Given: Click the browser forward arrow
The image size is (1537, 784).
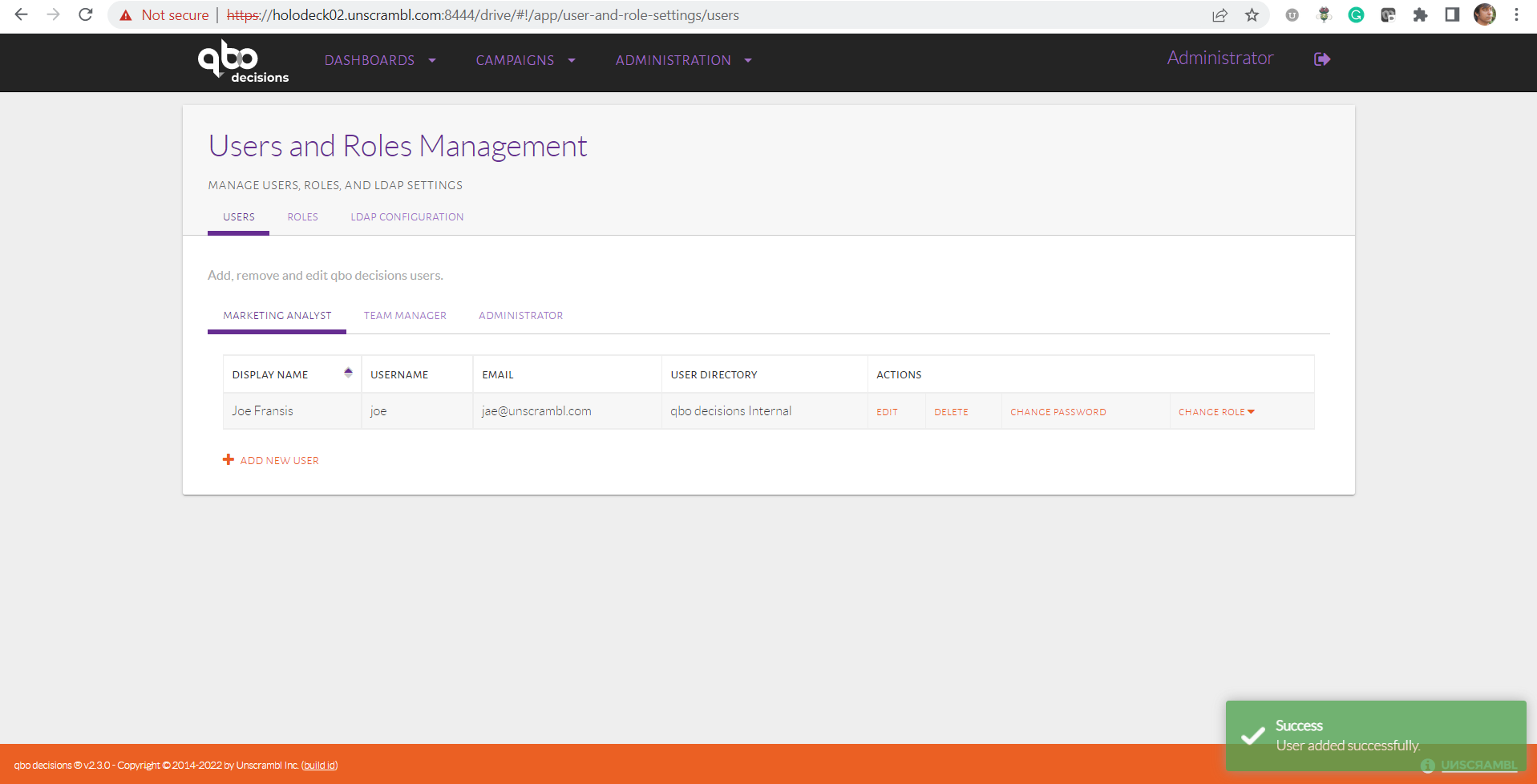Looking at the screenshot, I should (x=53, y=14).
